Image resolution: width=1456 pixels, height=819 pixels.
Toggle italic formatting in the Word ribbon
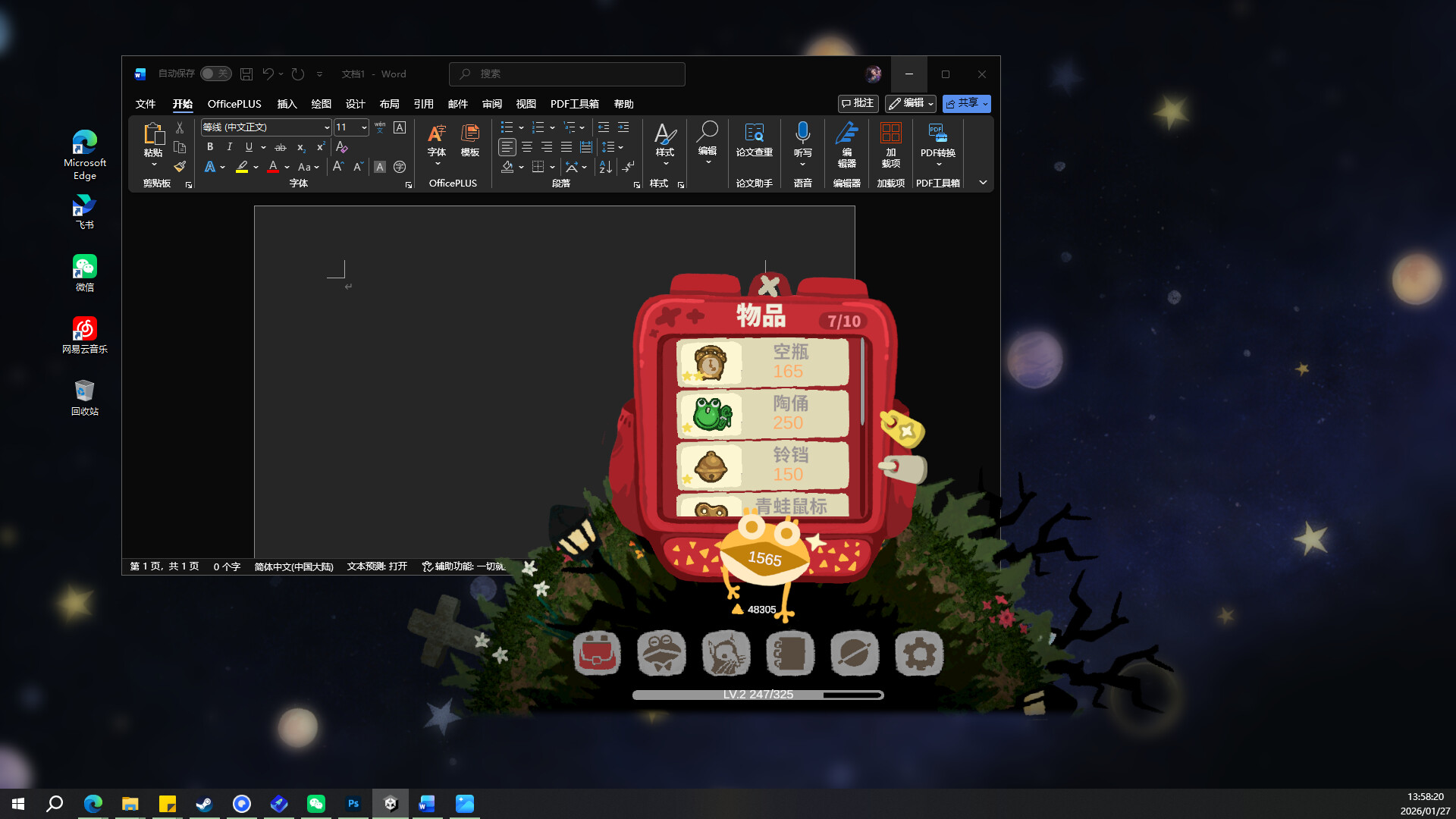coord(229,147)
